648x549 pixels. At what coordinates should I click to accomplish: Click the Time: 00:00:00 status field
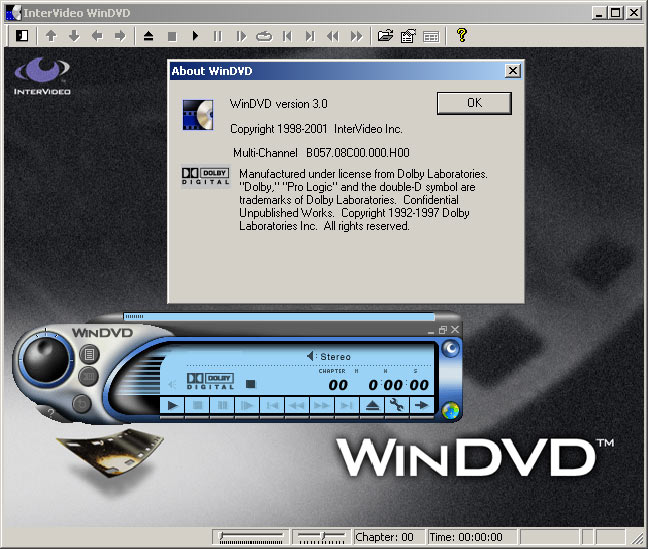click(472, 537)
